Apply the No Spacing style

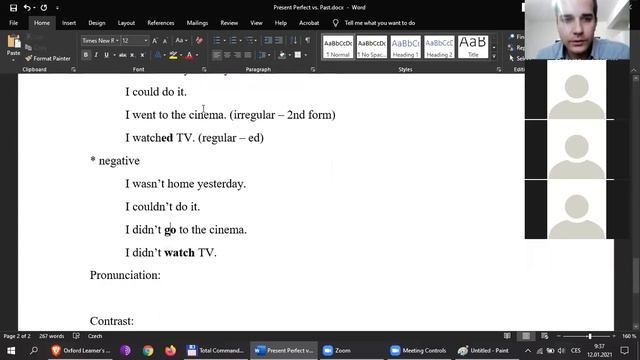click(371, 47)
